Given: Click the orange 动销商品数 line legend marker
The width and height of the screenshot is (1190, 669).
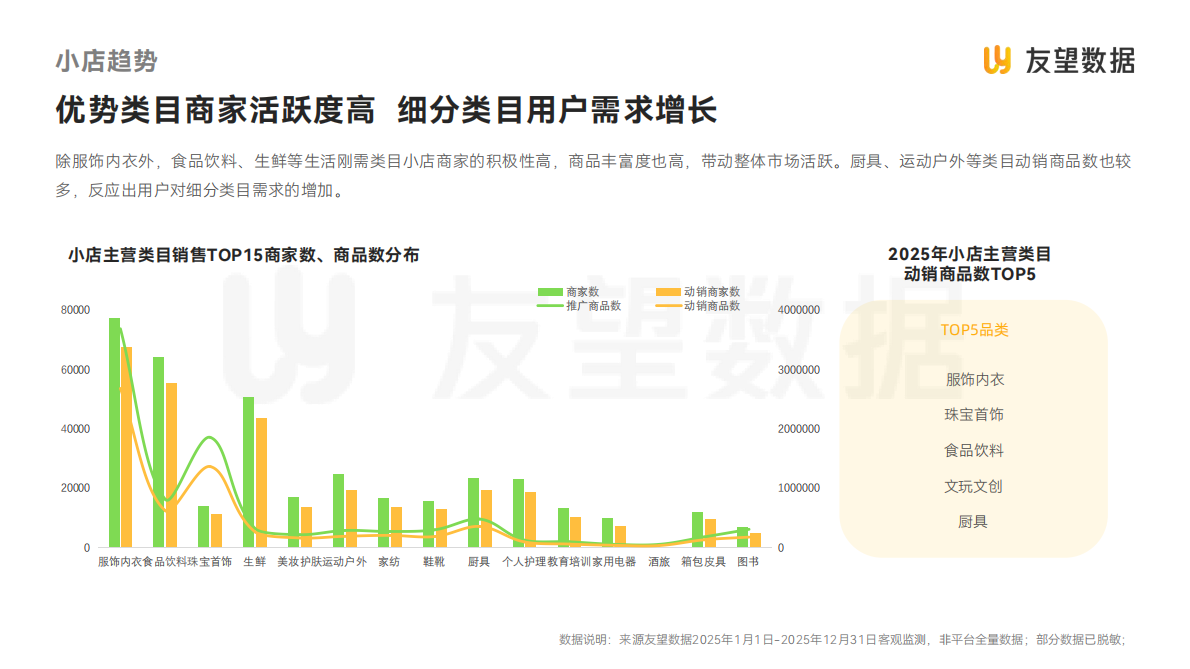Looking at the screenshot, I should (x=670, y=305).
